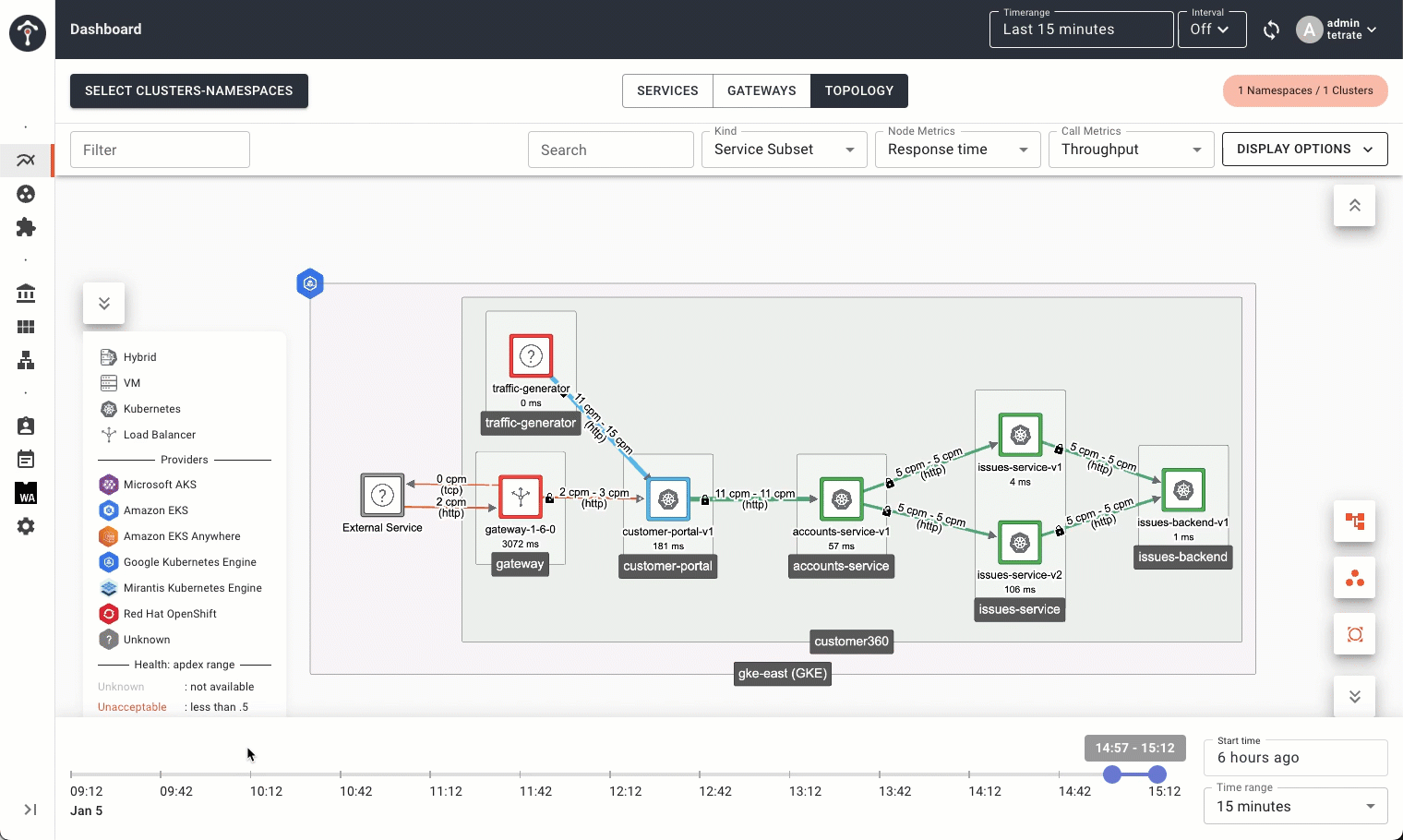Expand the left sidebar navigation
This screenshot has width=1403, height=840.
click(x=30, y=810)
